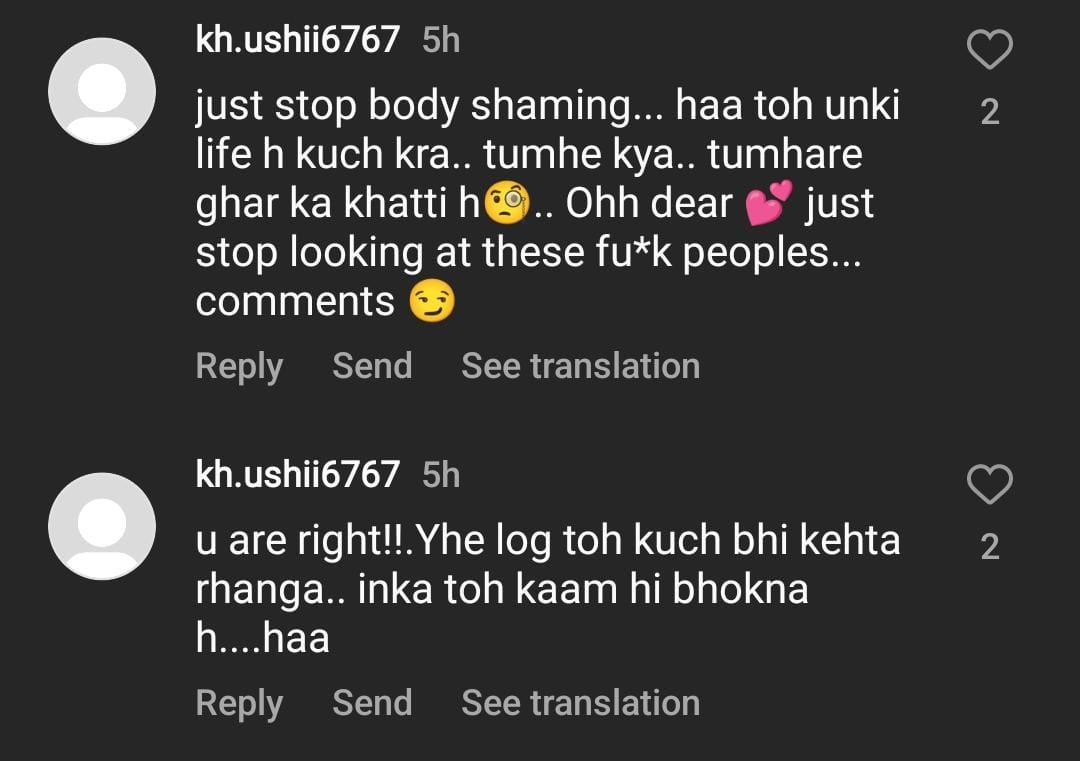The height and width of the screenshot is (761, 1080).
Task: See translation of the "u are right" comment
Action: [580, 703]
